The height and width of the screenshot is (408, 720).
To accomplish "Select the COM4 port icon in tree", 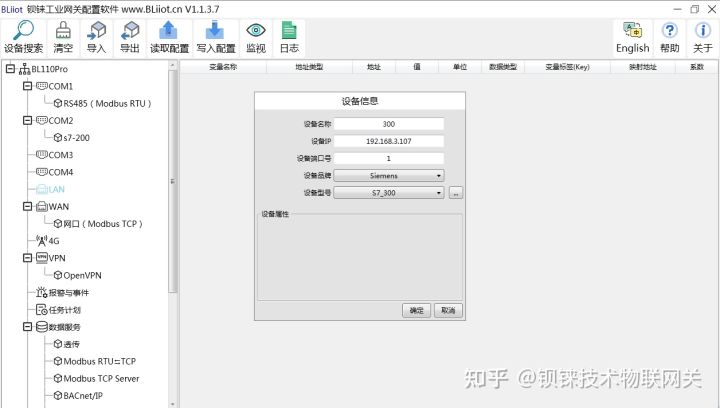I will pyautogui.click(x=42, y=172).
